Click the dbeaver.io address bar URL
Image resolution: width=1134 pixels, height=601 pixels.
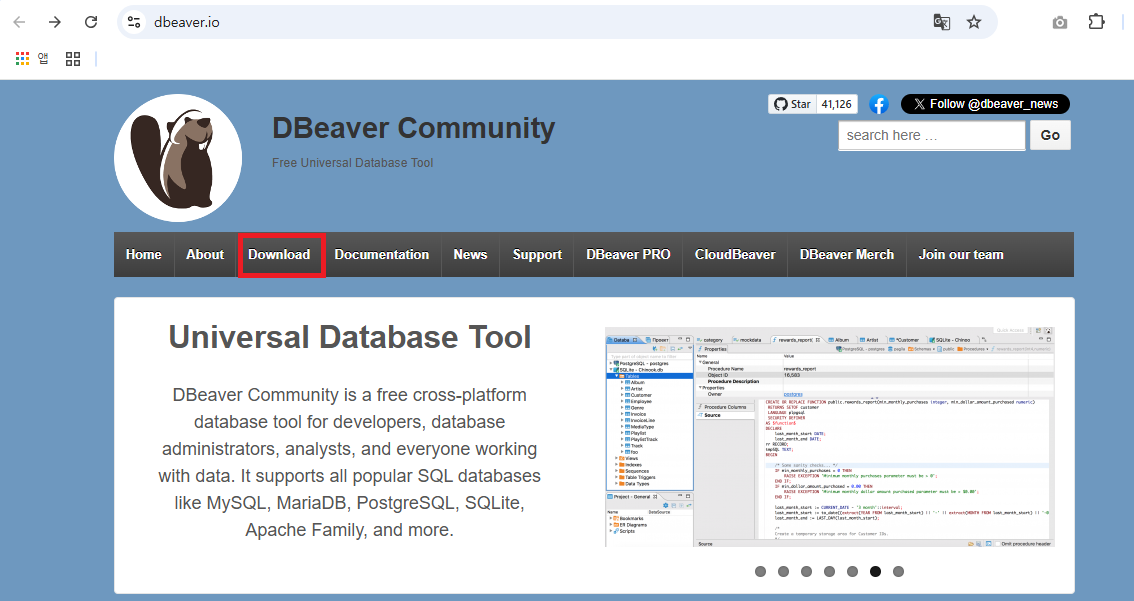point(187,22)
